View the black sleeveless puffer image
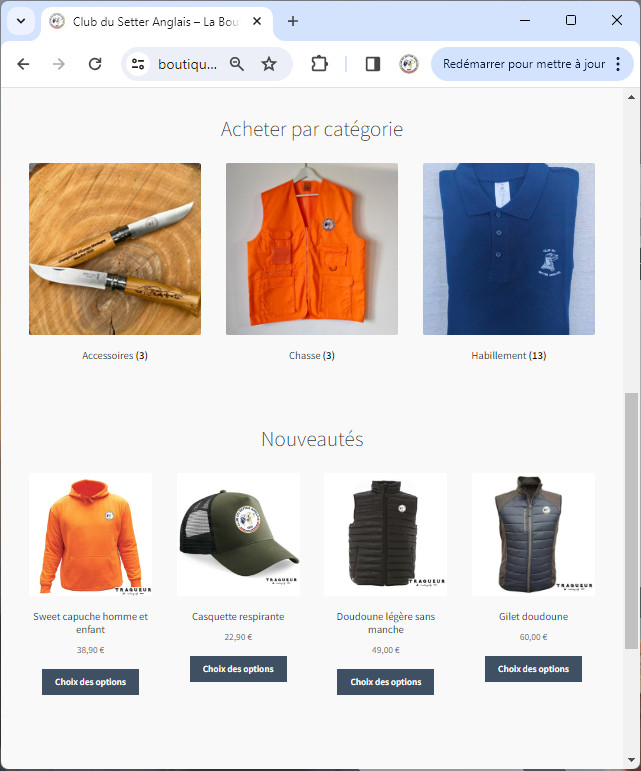The width and height of the screenshot is (641, 771). 386,534
